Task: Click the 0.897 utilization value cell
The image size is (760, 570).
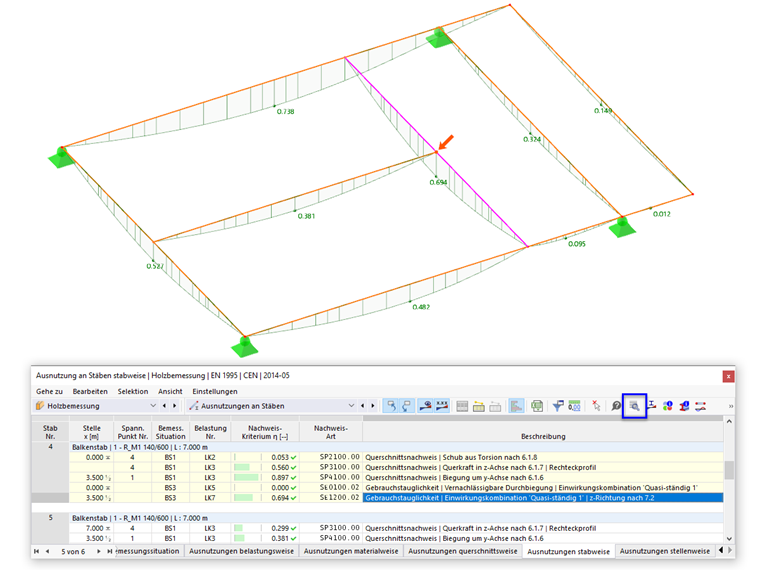Action: coord(265,477)
